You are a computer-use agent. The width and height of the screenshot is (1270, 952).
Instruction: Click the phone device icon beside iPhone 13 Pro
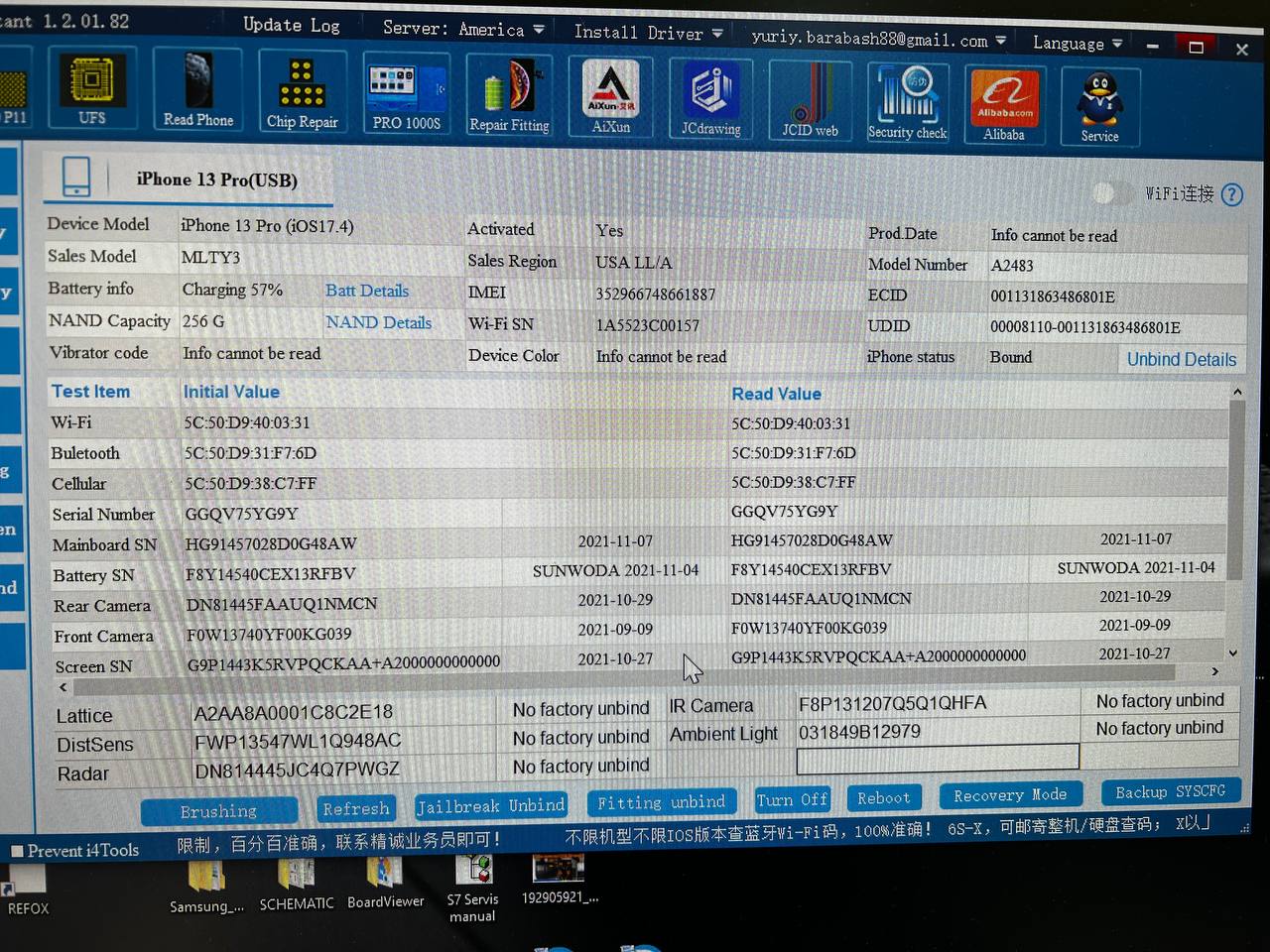76,177
